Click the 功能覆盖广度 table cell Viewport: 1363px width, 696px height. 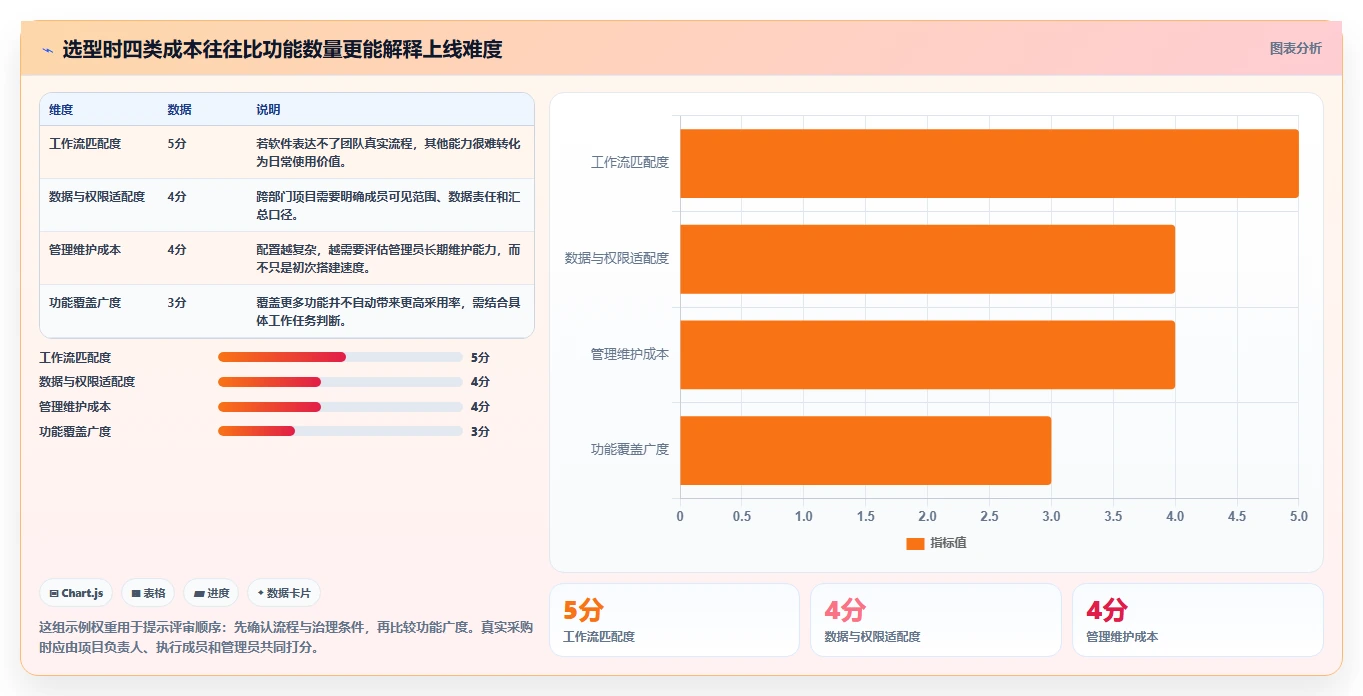[x=85, y=303]
